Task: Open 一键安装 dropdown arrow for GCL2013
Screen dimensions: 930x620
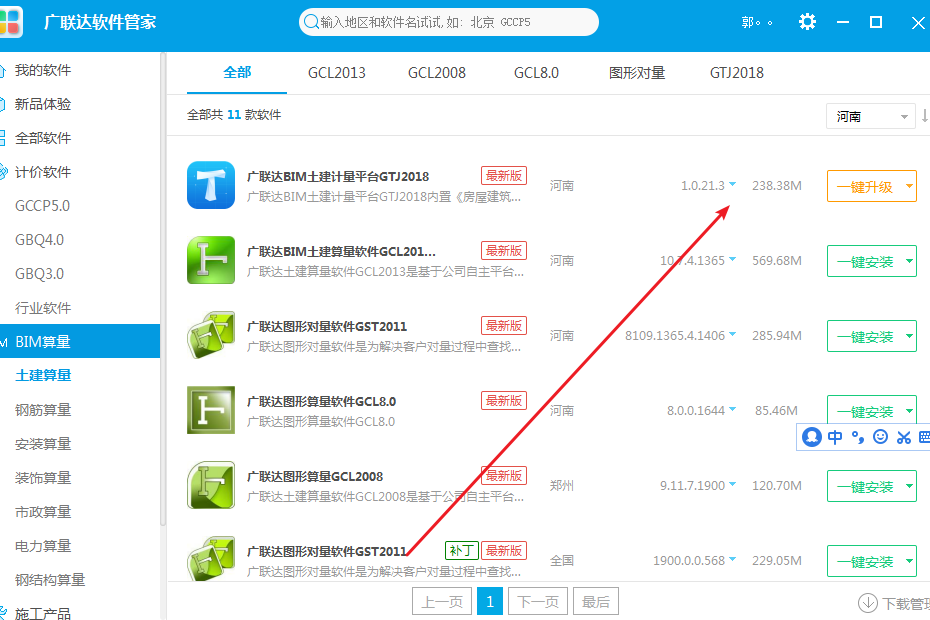Action: 909,261
